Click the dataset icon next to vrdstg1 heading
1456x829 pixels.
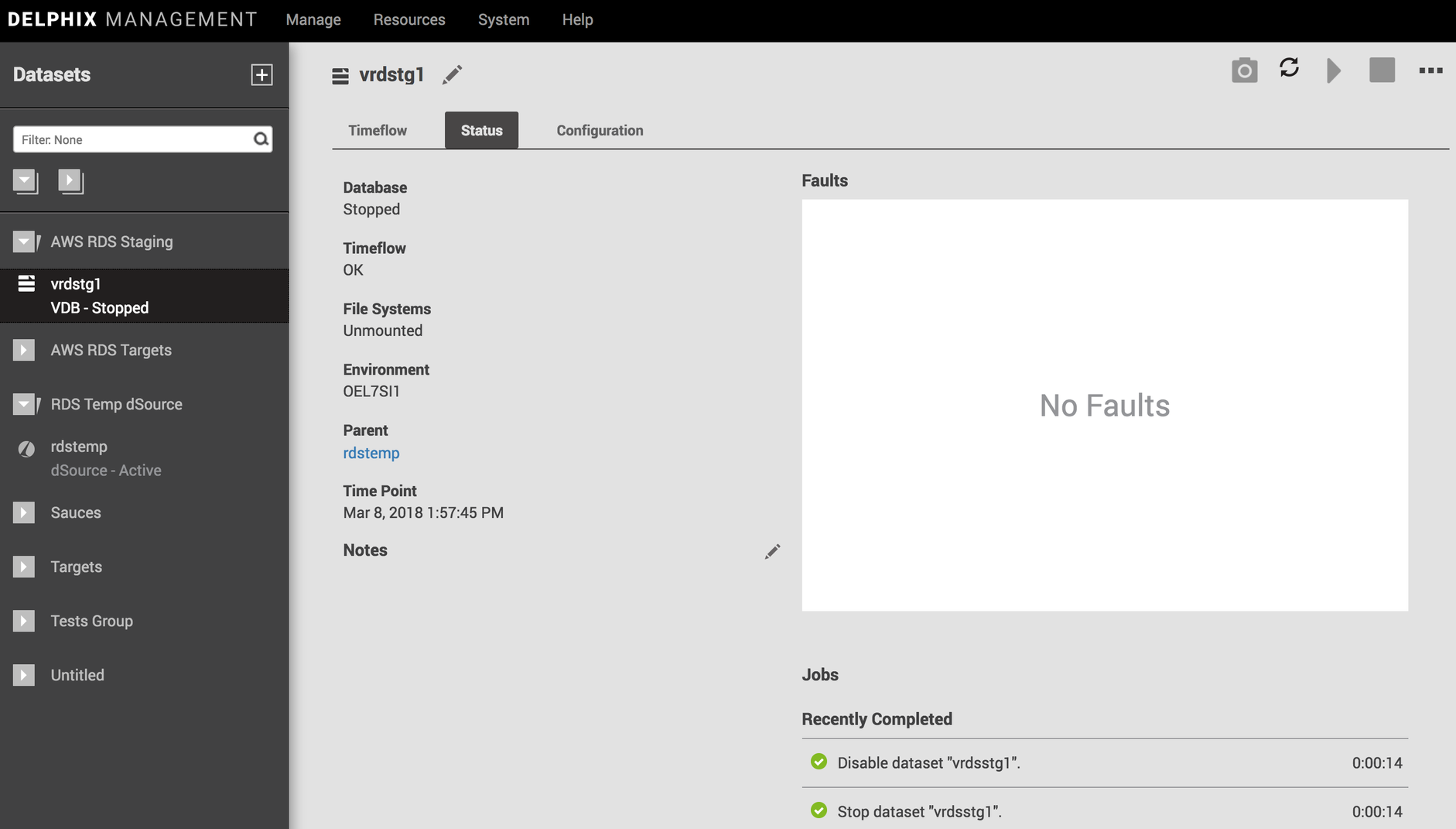click(x=340, y=76)
